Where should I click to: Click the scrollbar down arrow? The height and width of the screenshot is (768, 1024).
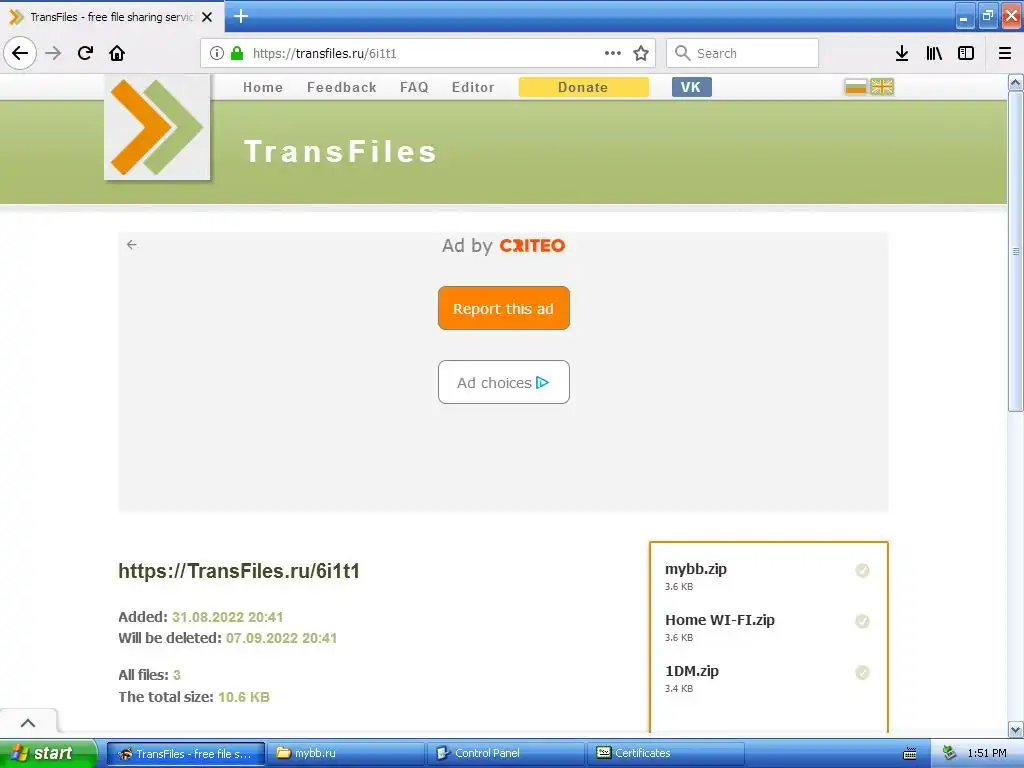coord(1016,729)
